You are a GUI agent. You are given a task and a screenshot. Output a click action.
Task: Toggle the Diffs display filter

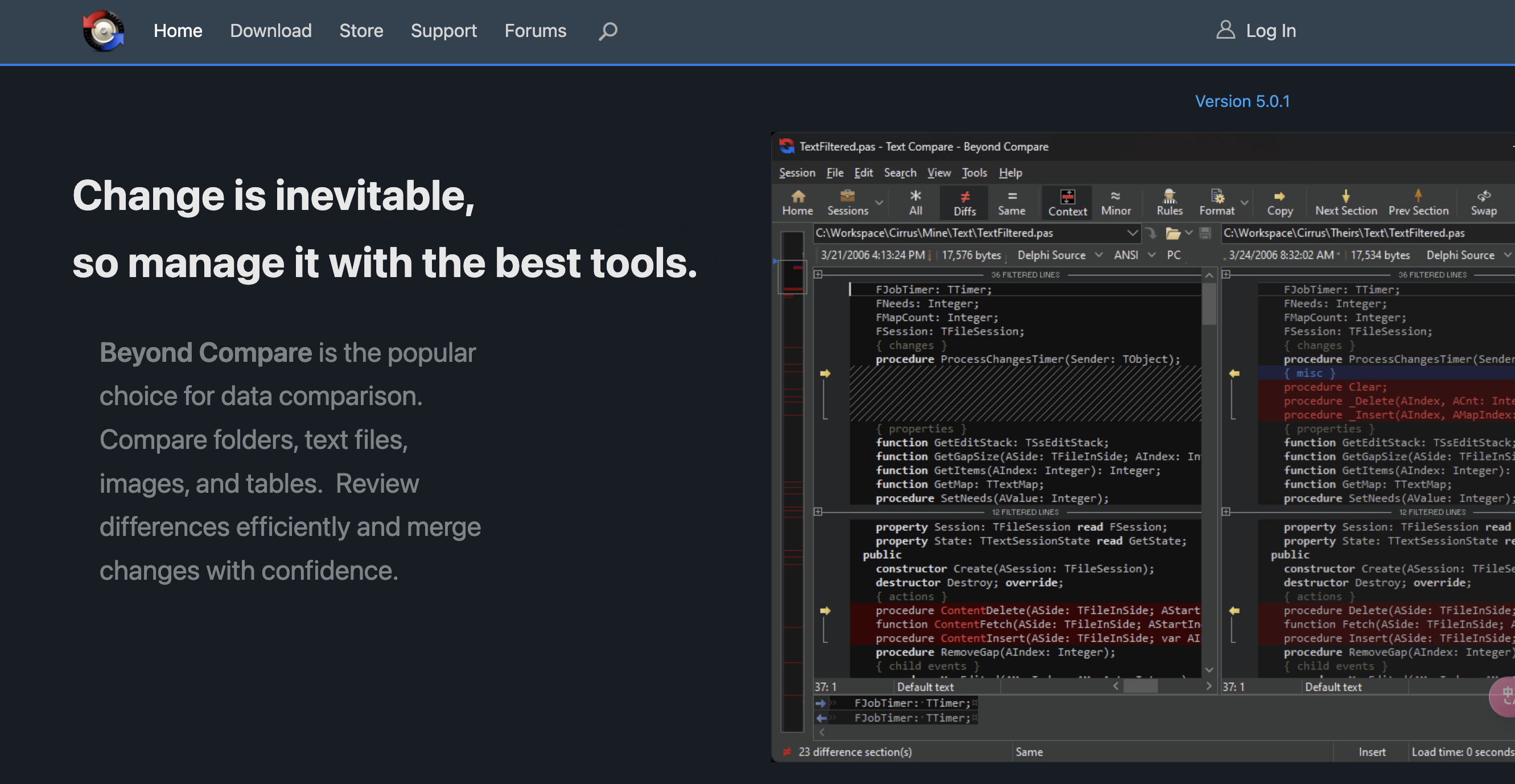click(x=965, y=203)
